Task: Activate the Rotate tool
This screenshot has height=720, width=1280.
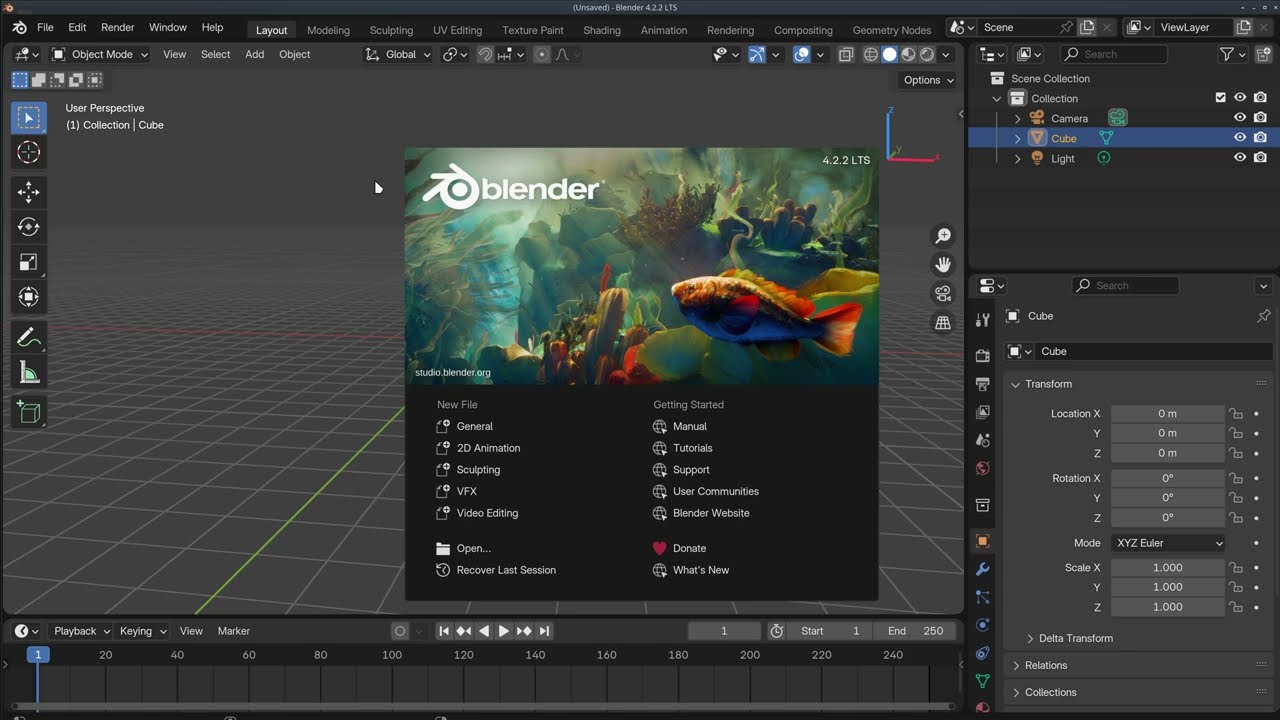Action: 29,227
